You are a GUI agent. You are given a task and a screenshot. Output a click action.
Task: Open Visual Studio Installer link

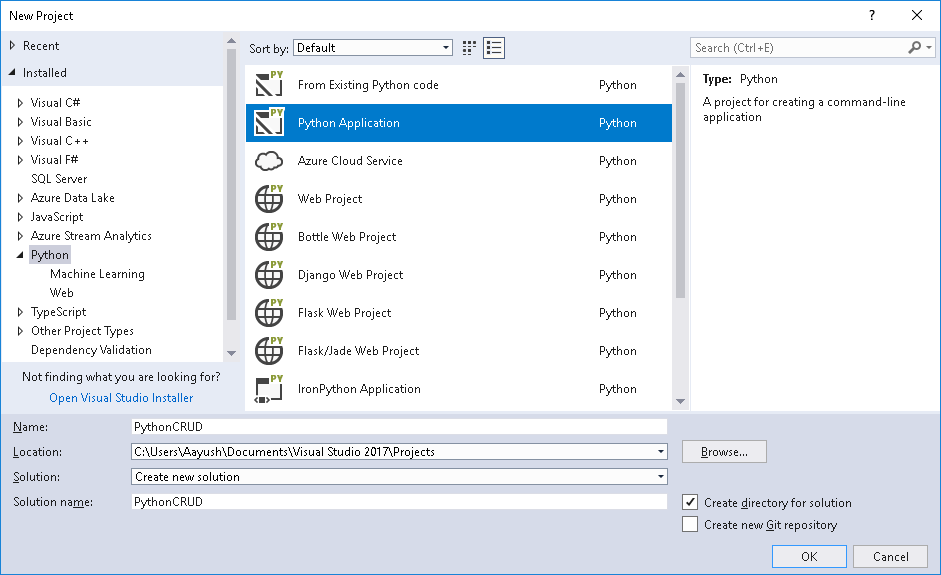pos(121,398)
